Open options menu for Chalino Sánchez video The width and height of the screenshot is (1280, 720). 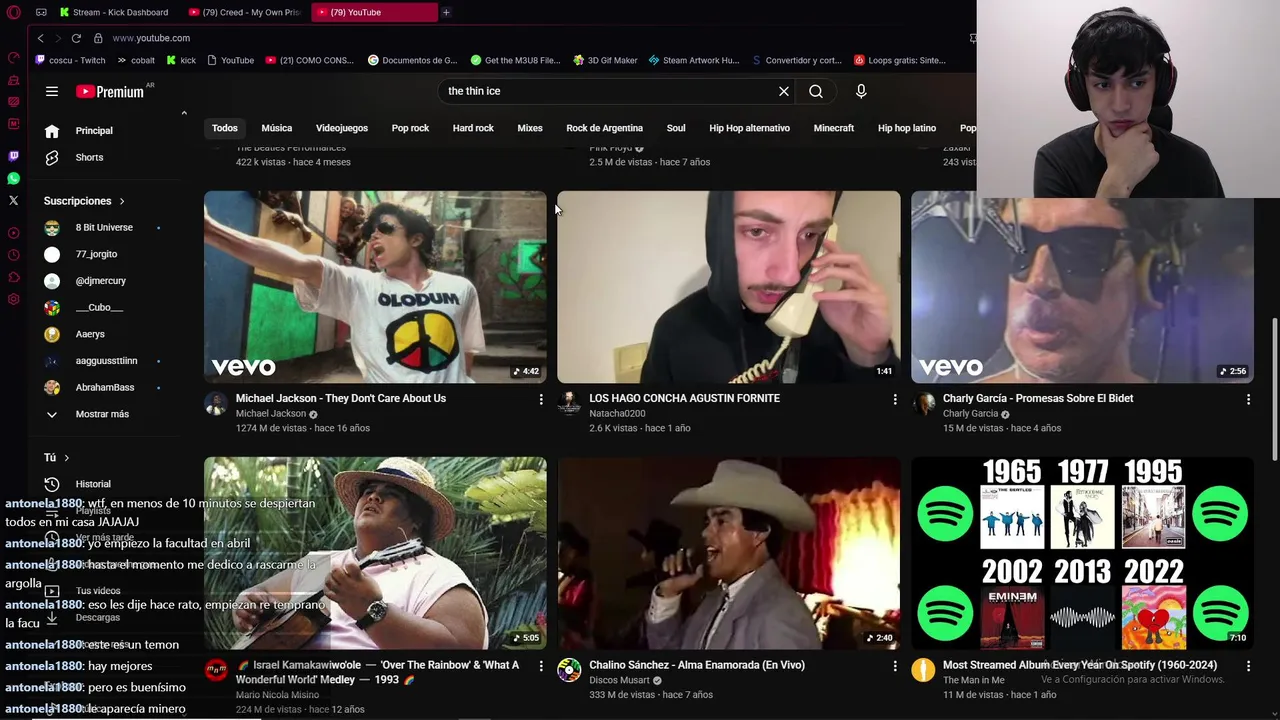pyautogui.click(x=895, y=666)
